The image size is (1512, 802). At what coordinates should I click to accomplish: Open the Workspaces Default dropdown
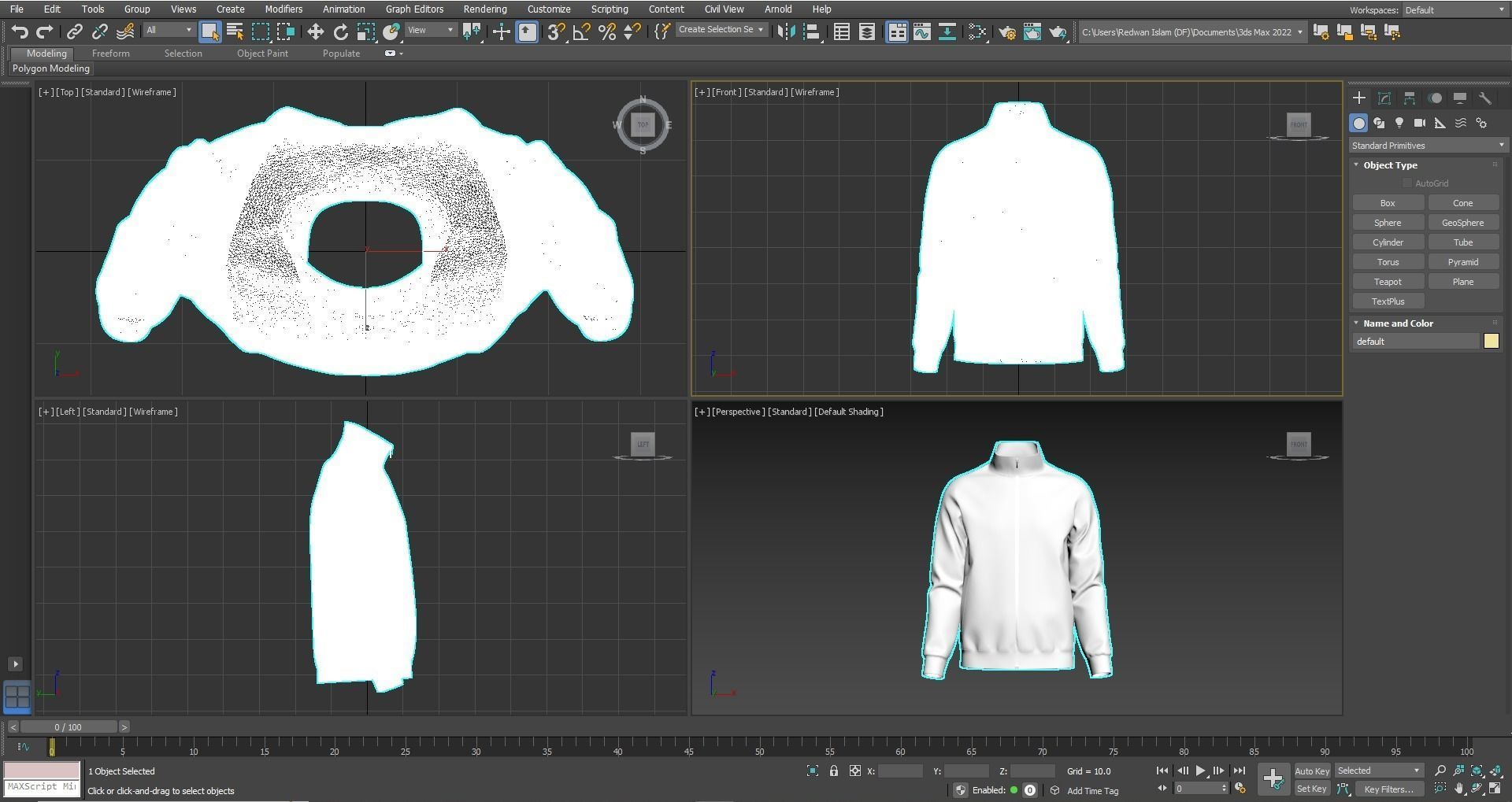[x=1455, y=10]
